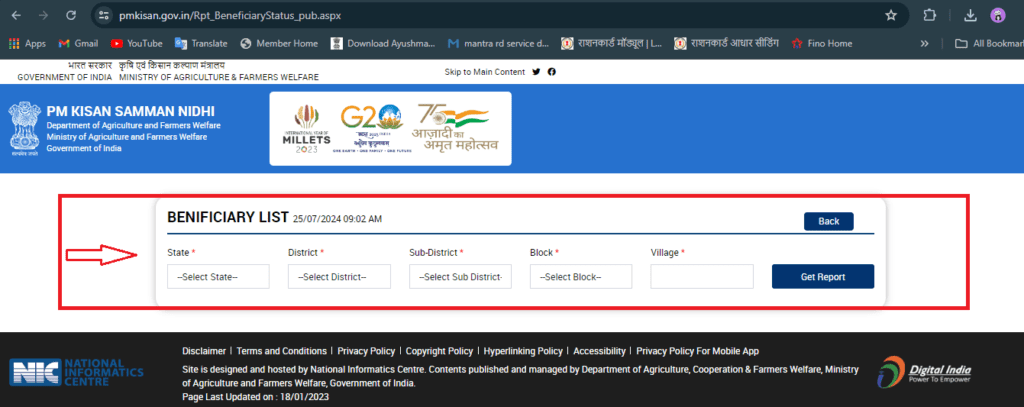The width and height of the screenshot is (1024, 407).
Task: Open the mantra rd service bookmark
Action: [x=499, y=43]
